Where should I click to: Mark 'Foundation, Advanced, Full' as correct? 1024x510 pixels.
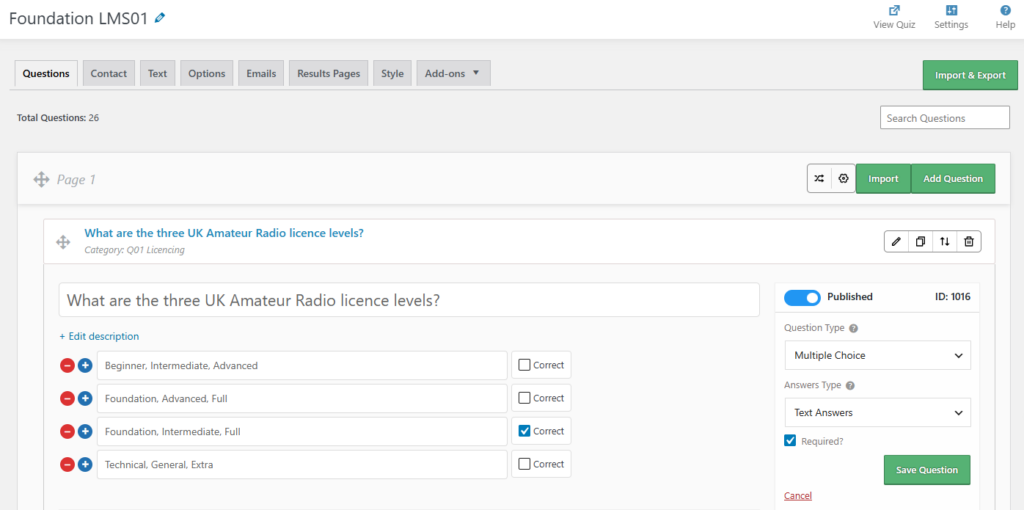click(x=524, y=398)
